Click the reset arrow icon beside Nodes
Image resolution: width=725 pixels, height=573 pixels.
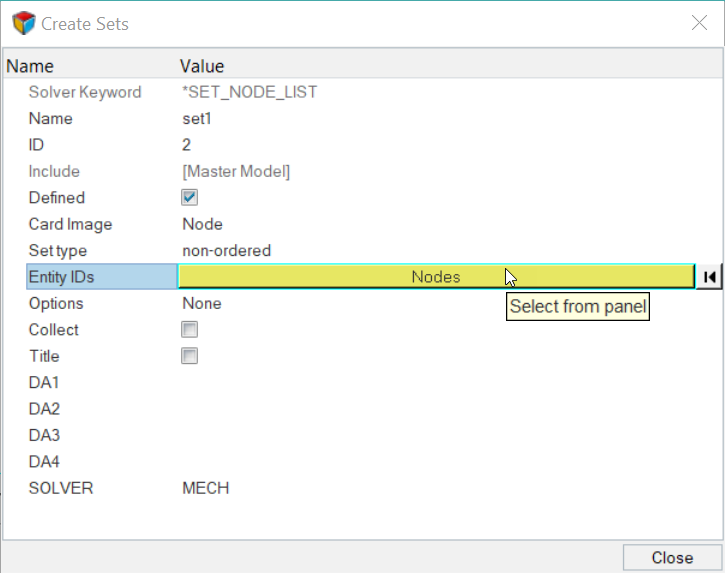[x=708, y=277]
